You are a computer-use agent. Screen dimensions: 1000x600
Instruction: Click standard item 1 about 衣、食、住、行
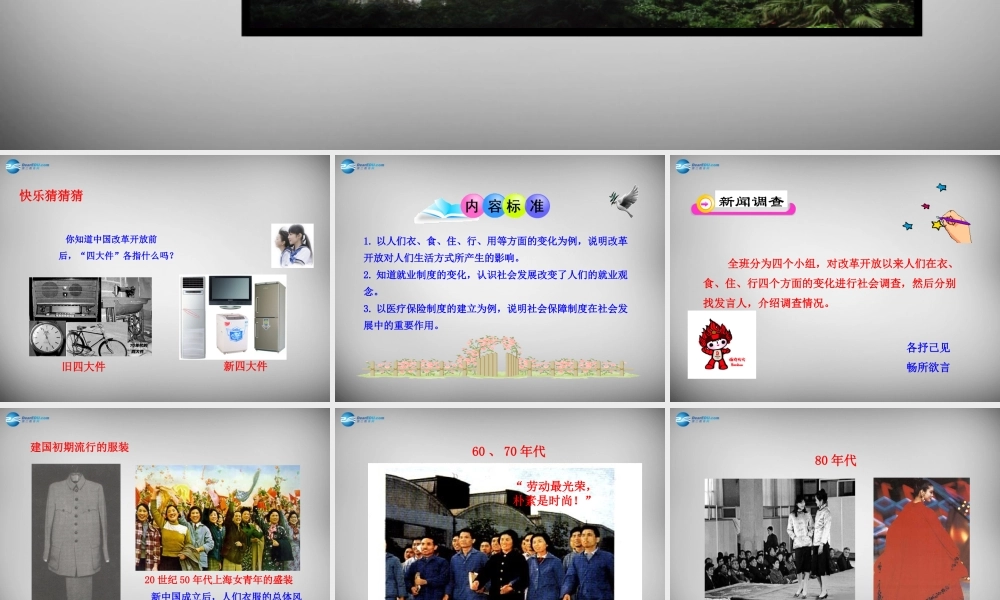pos(496,249)
